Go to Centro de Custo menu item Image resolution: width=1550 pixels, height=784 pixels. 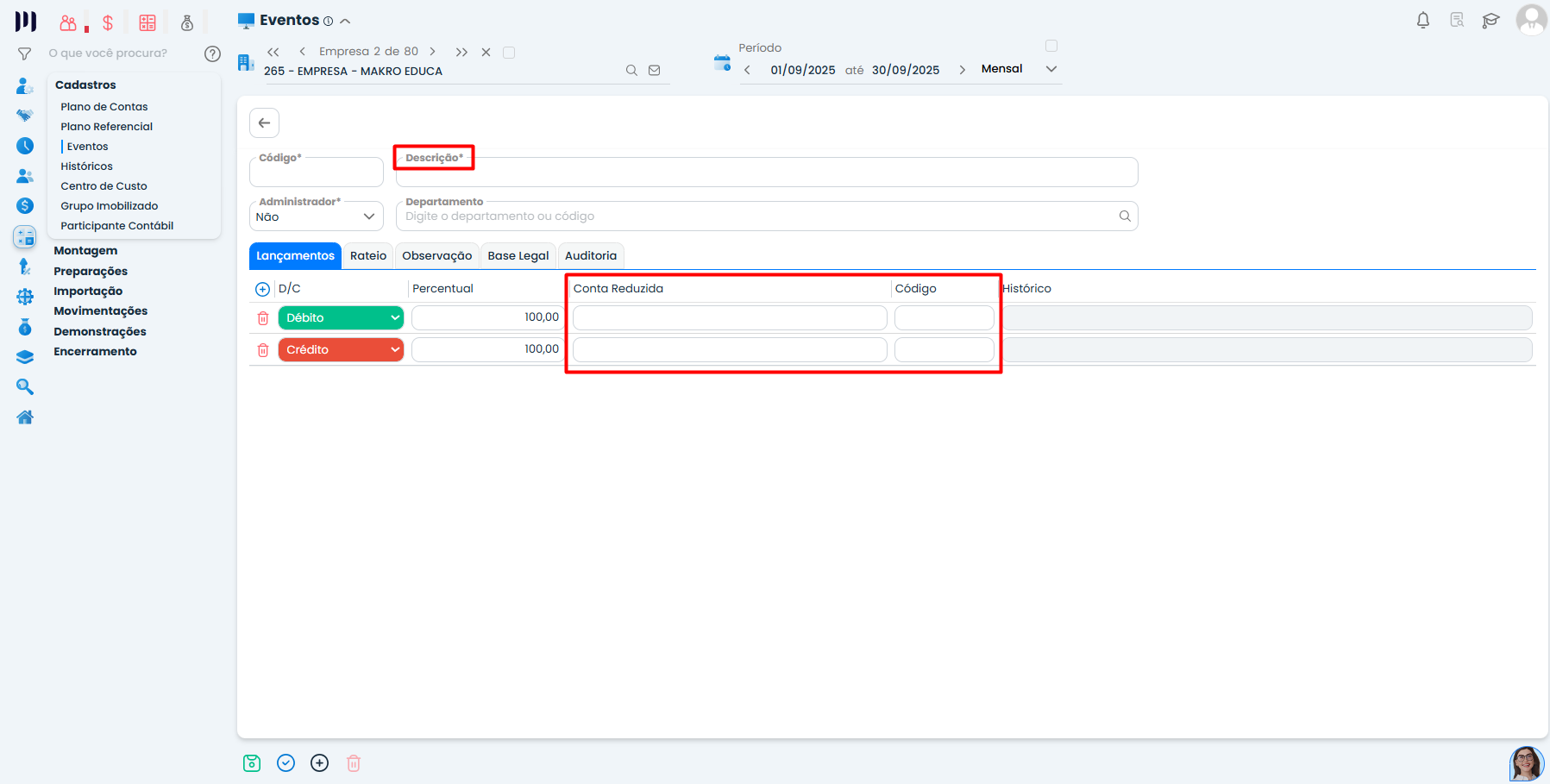click(104, 186)
